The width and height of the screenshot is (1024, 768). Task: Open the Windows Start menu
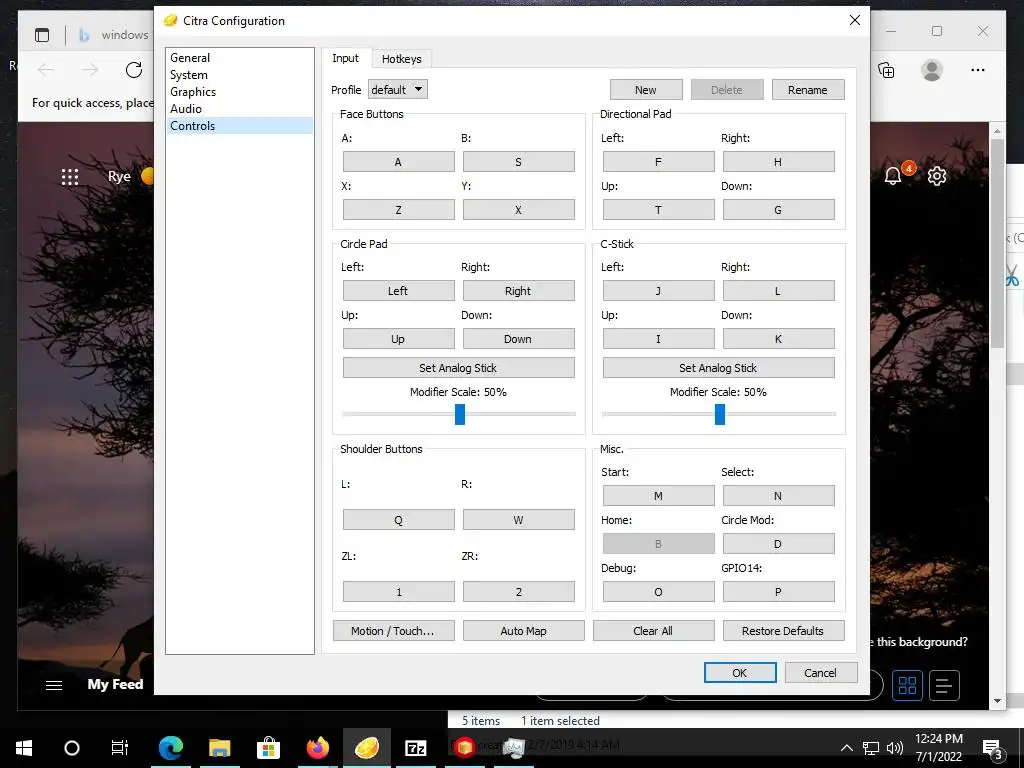24,748
